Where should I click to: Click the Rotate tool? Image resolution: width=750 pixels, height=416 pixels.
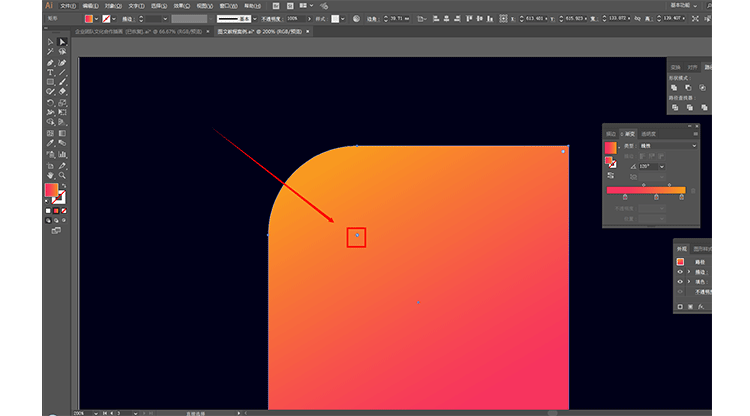(50, 102)
